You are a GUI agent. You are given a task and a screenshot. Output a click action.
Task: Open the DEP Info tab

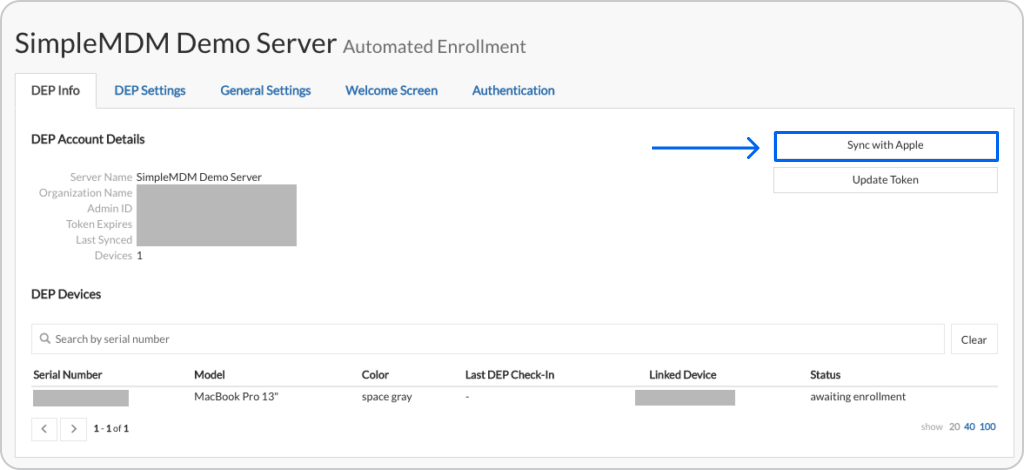tap(56, 91)
